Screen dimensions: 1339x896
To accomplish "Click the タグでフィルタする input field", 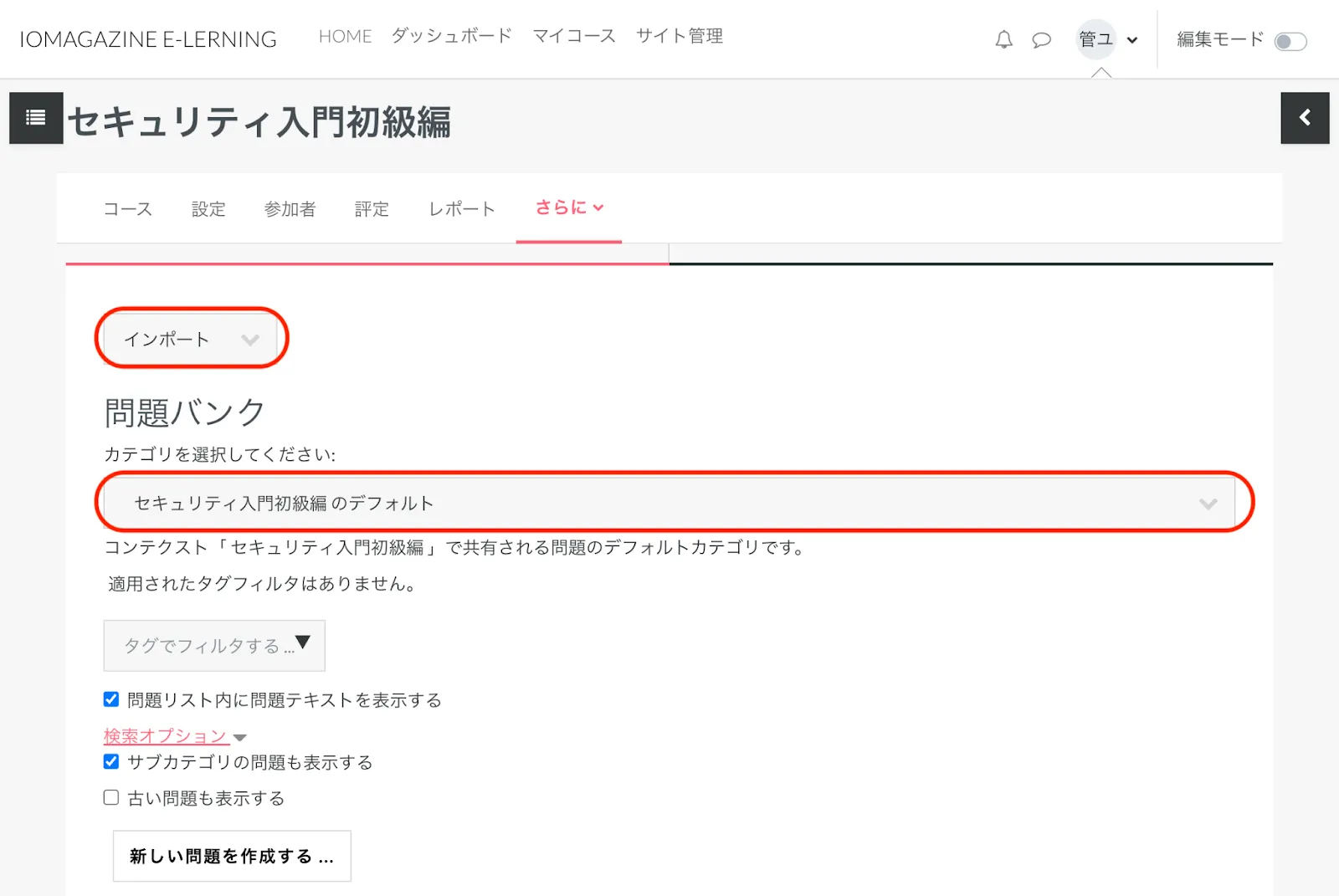I will pyautogui.click(x=205, y=646).
